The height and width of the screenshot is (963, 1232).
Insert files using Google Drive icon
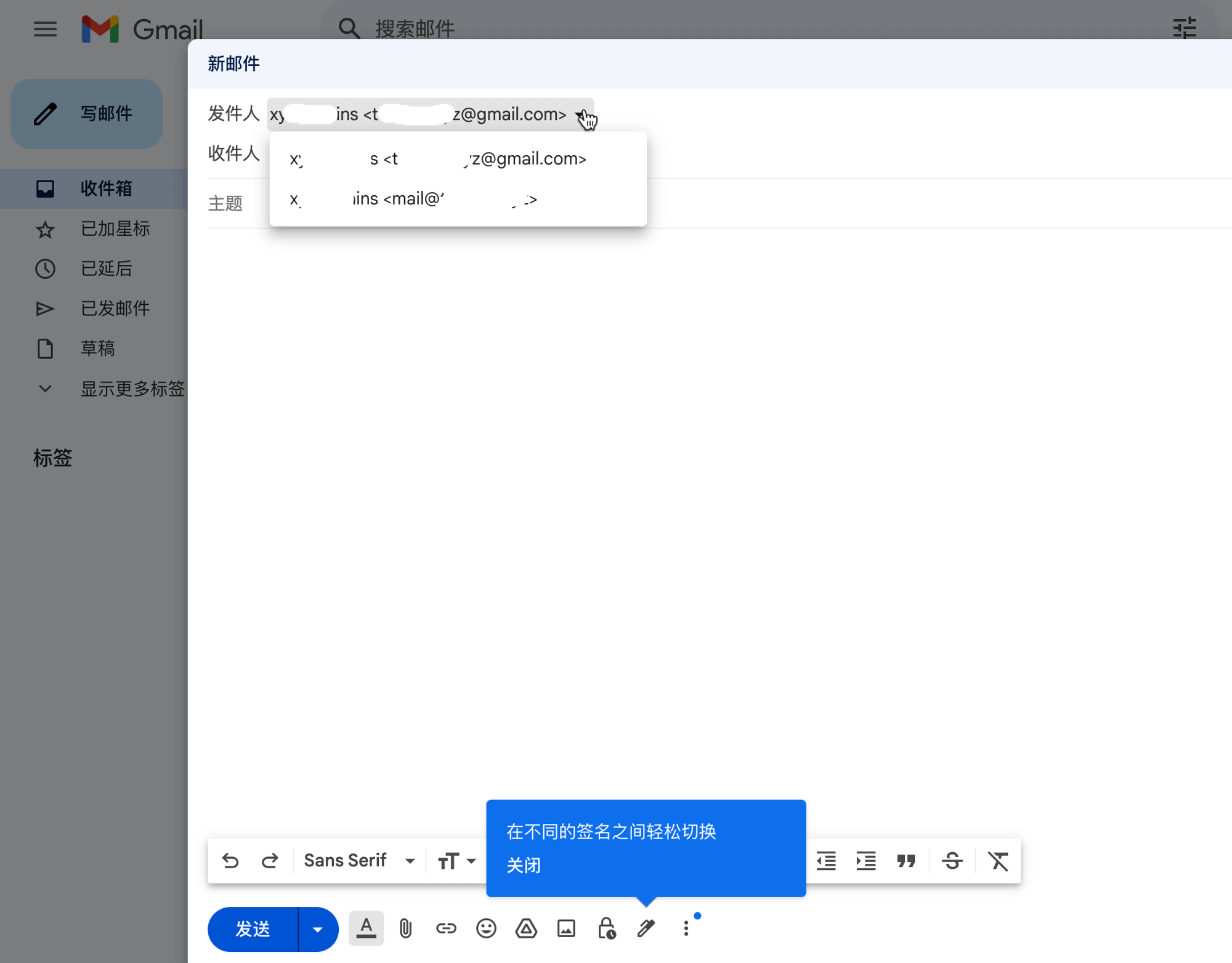pyautogui.click(x=526, y=929)
